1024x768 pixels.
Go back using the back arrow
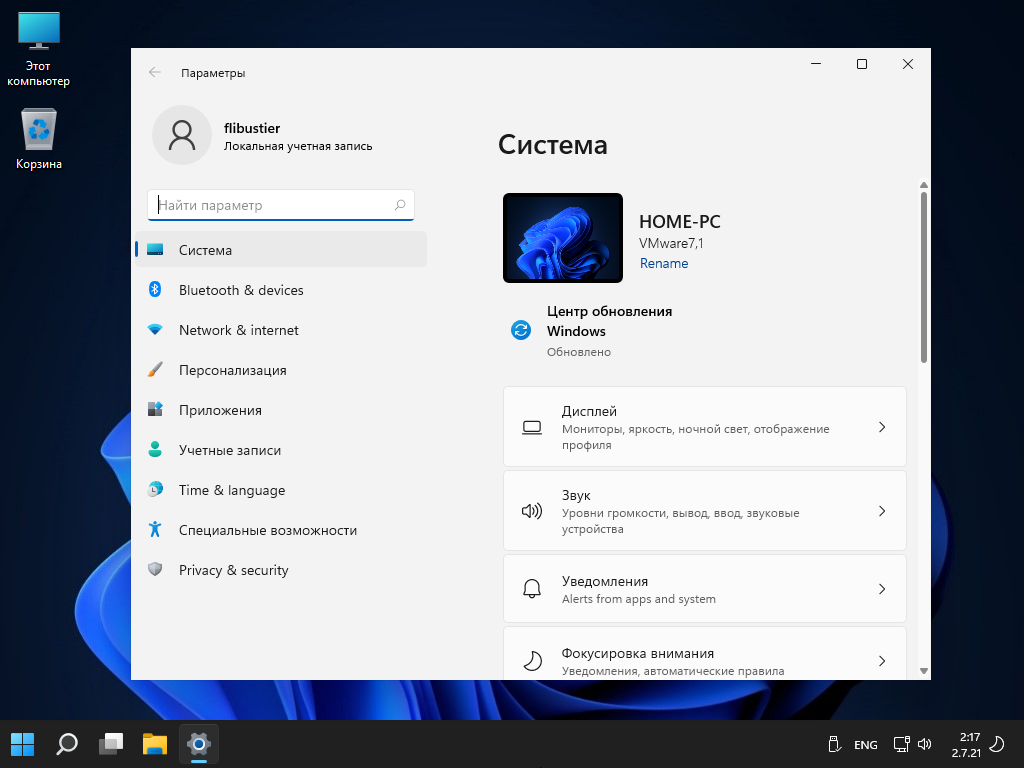pos(155,72)
